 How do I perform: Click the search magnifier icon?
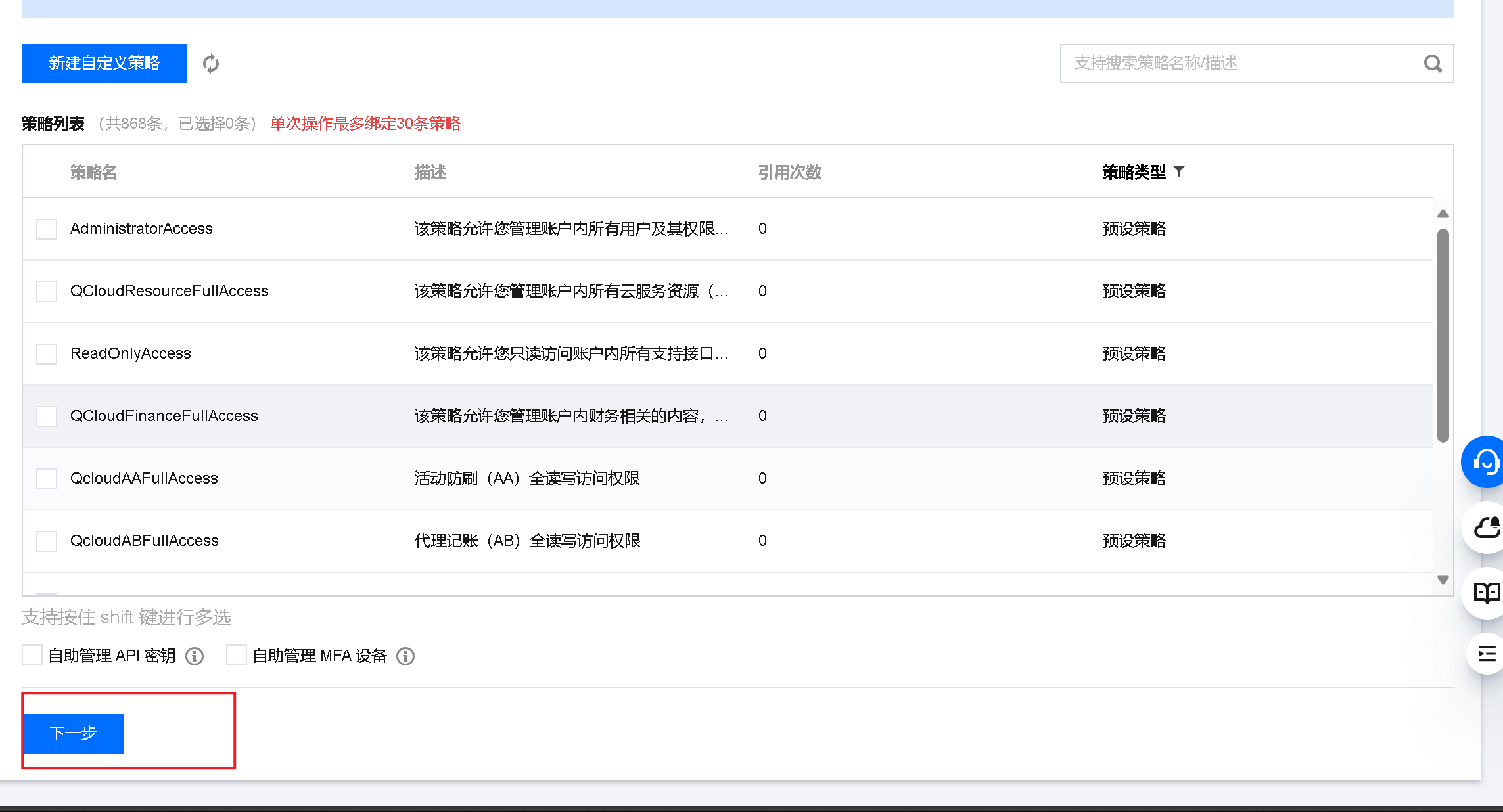point(1433,64)
